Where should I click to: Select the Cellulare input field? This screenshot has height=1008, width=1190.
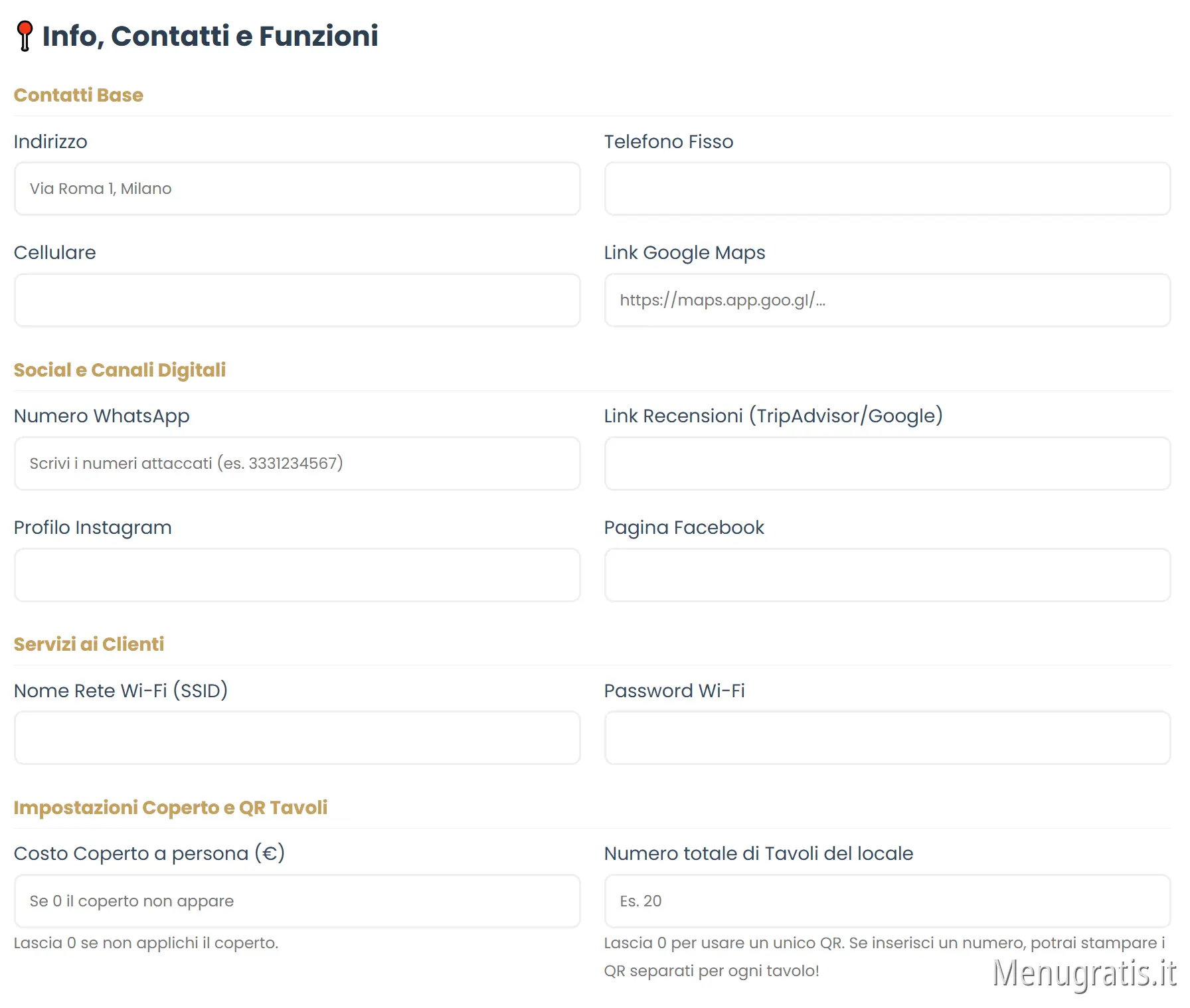(x=297, y=300)
